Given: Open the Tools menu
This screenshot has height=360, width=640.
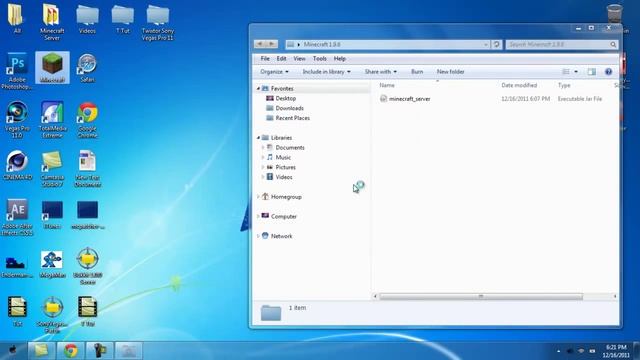Looking at the screenshot, I should click(x=320, y=59).
